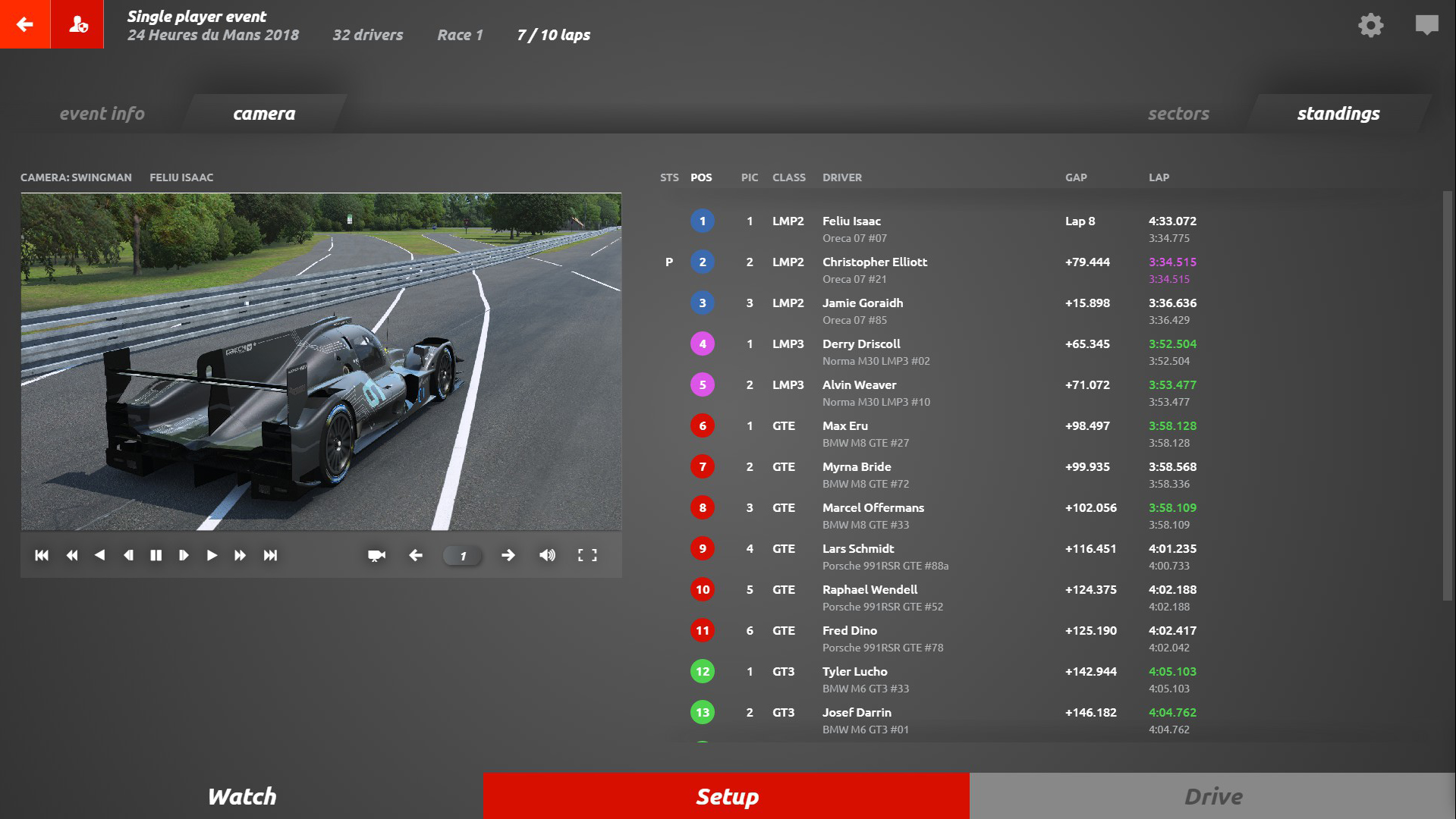Play the replay forward
The image size is (1456, 819).
pos(212,555)
